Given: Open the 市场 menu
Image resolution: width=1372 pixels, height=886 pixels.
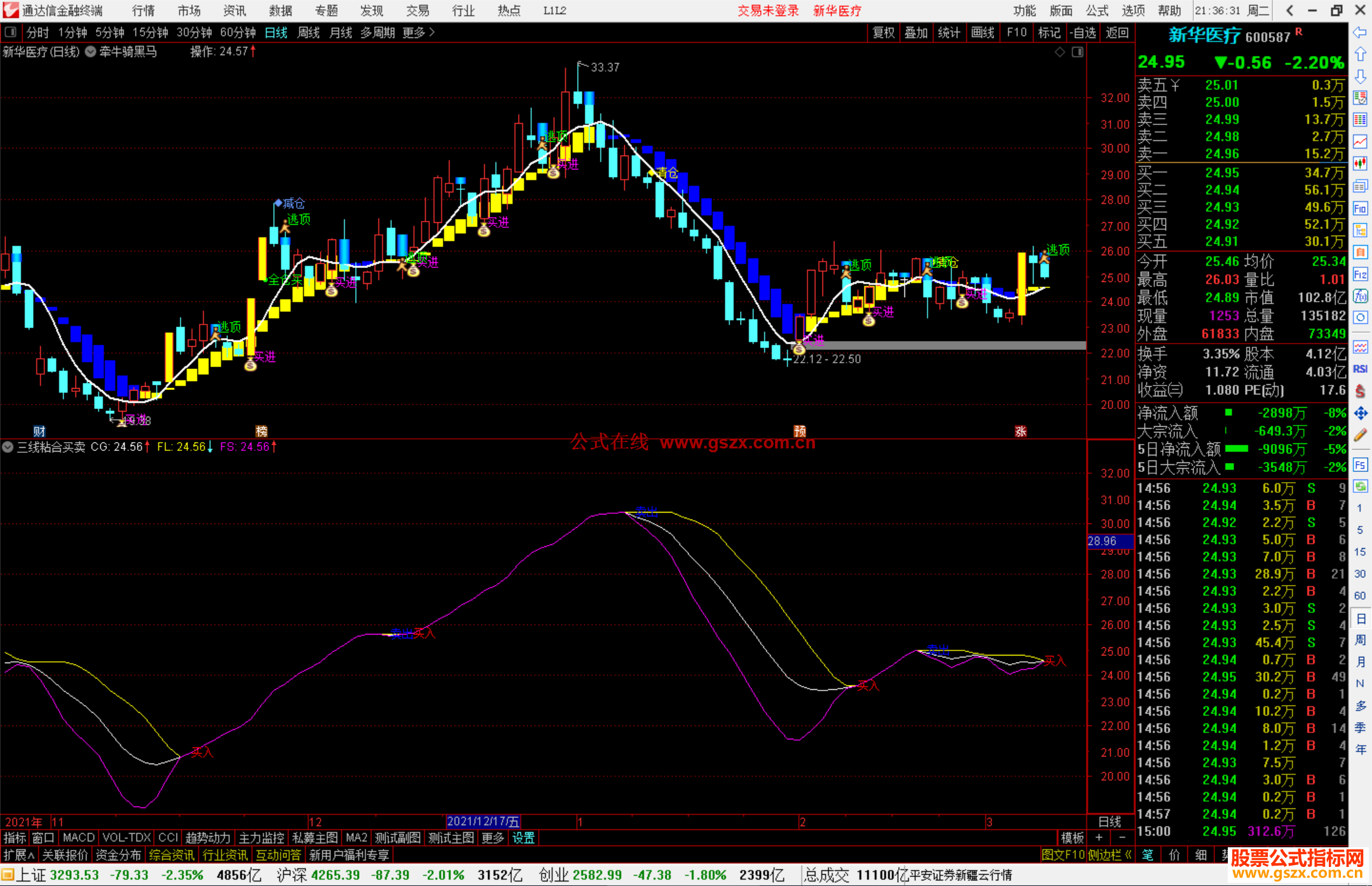Looking at the screenshot, I should pos(189,11).
